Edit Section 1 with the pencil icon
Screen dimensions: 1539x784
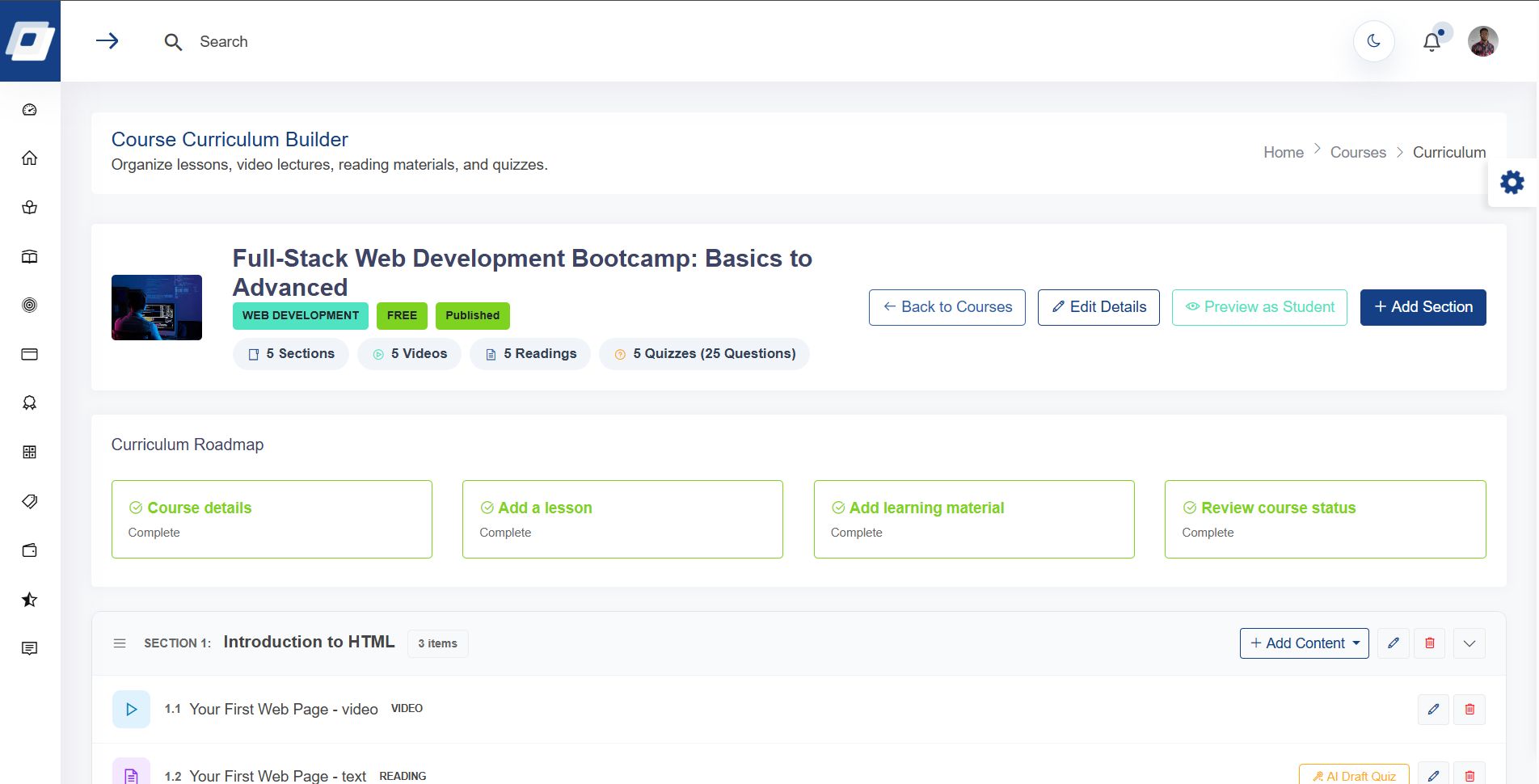[1394, 643]
